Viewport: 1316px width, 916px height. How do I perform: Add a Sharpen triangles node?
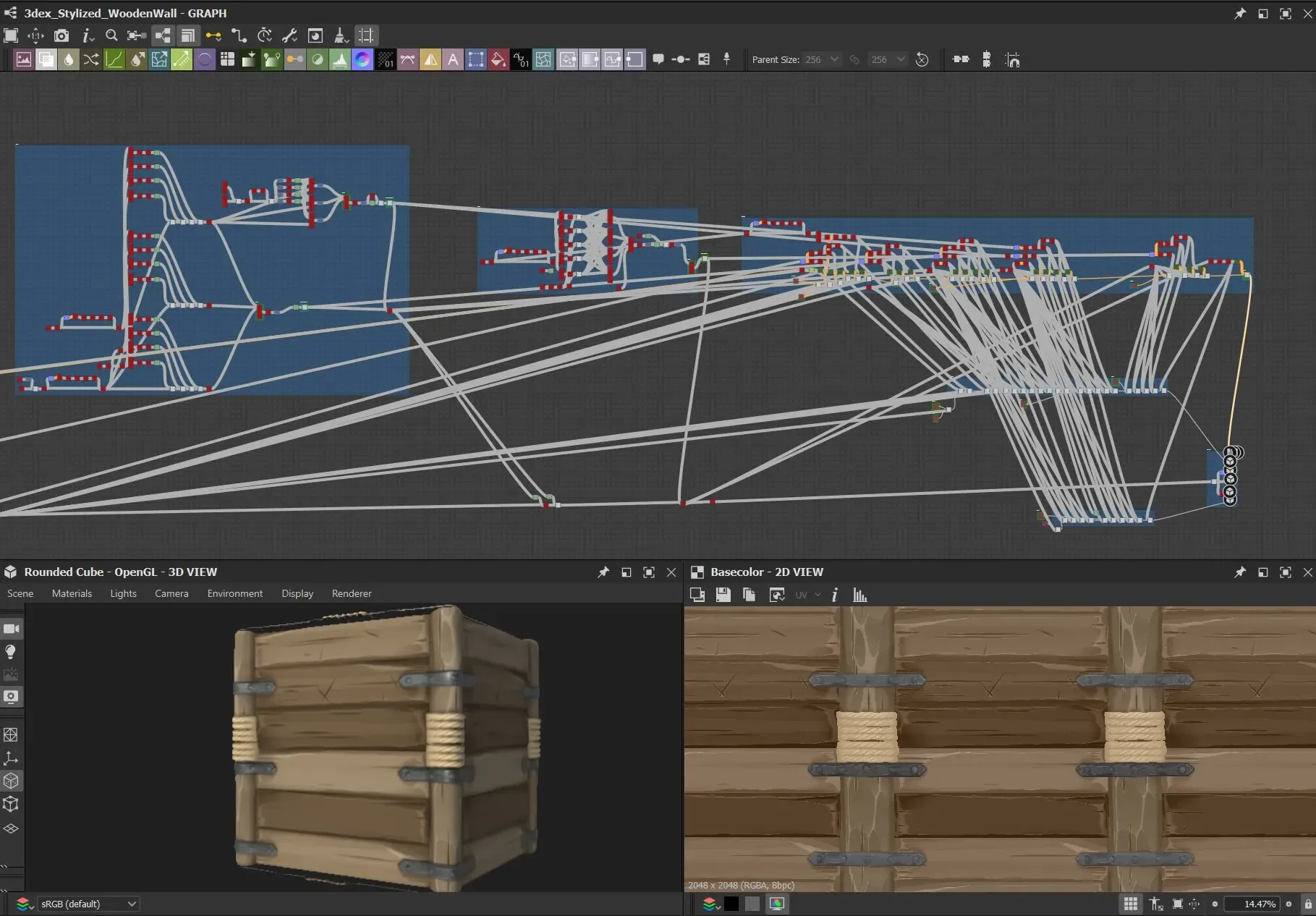[x=430, y=59]
